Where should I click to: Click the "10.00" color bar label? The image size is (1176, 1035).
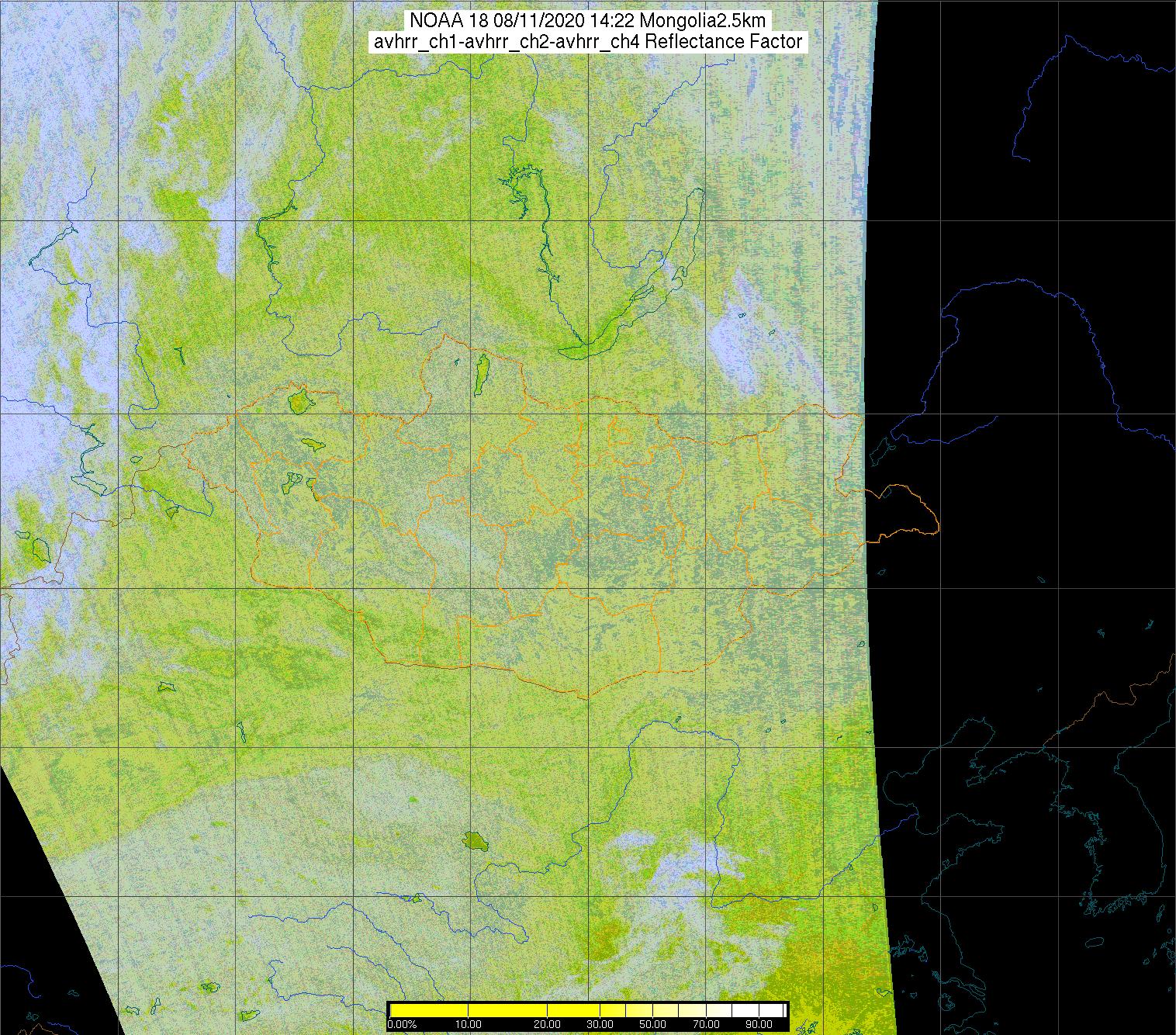(468, 1025)
